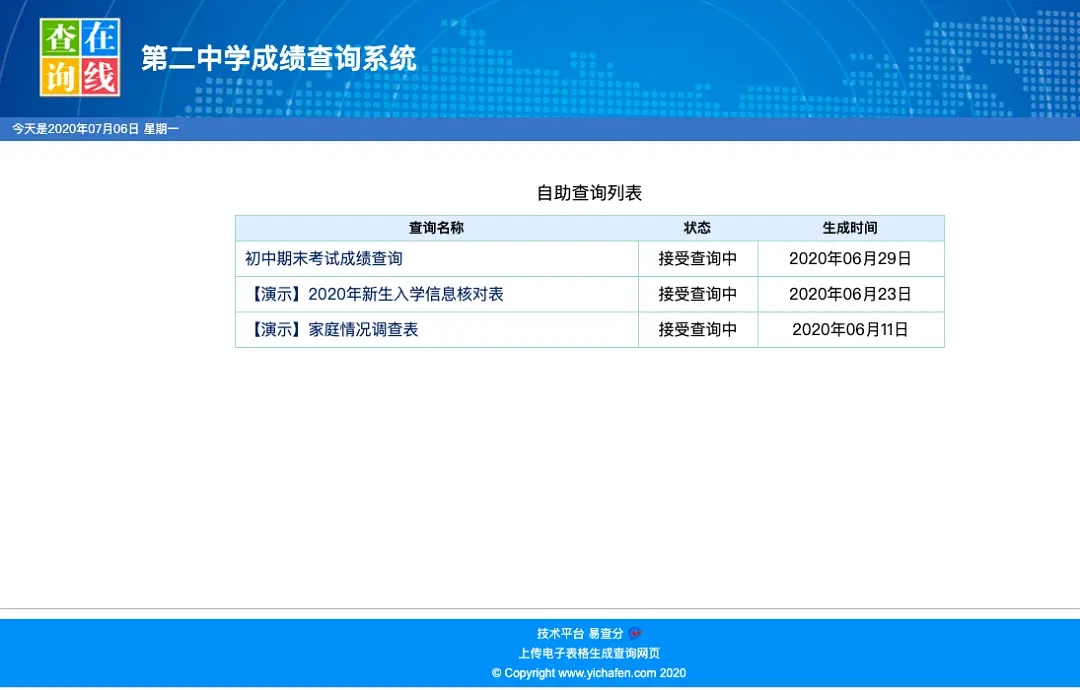The width and height of the screenshot is (1080, 690).
Task: Click the date 2020年06月29日
Action: point(851,259)
